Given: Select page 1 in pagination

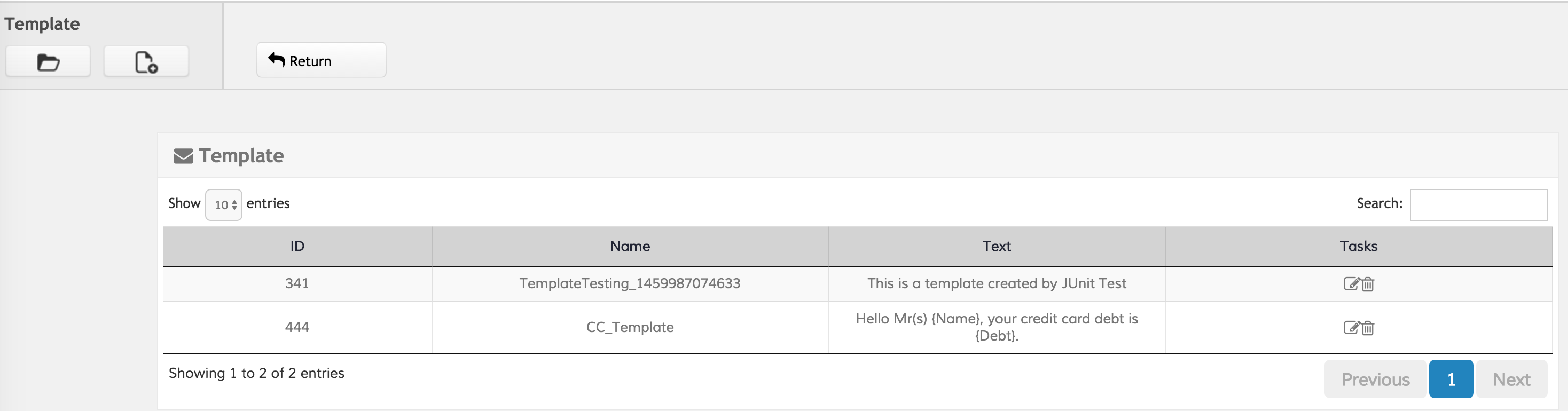Looking at the screenshot, I should (x=1451, y=380).
